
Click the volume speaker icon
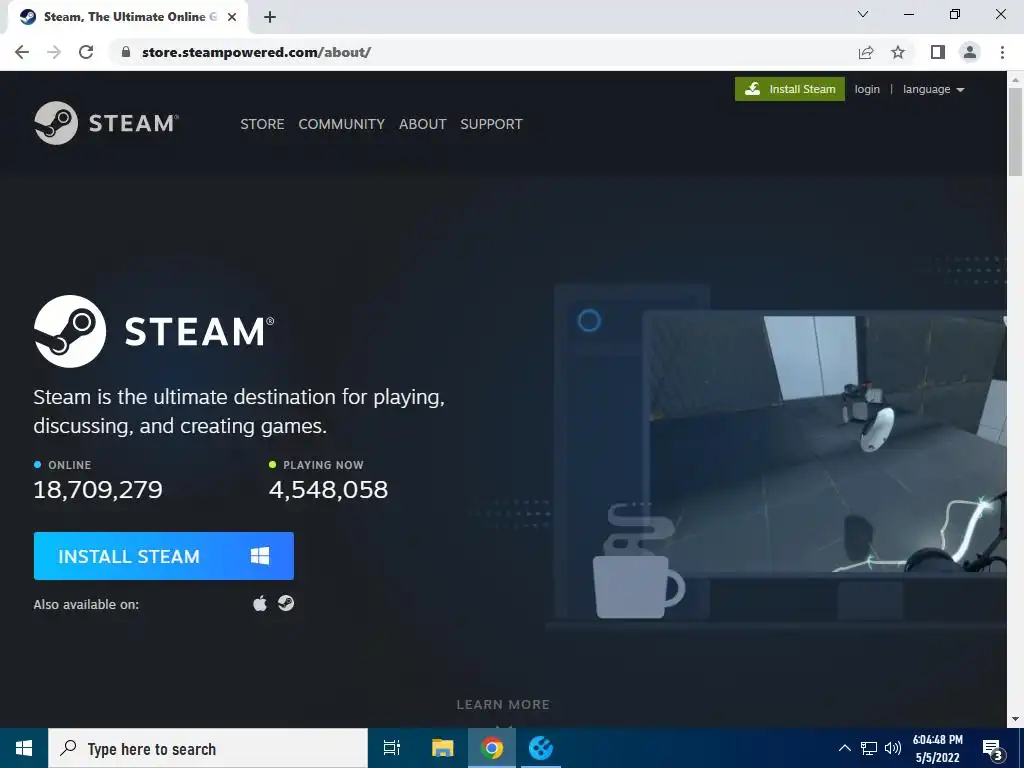[x=893, y=748]
